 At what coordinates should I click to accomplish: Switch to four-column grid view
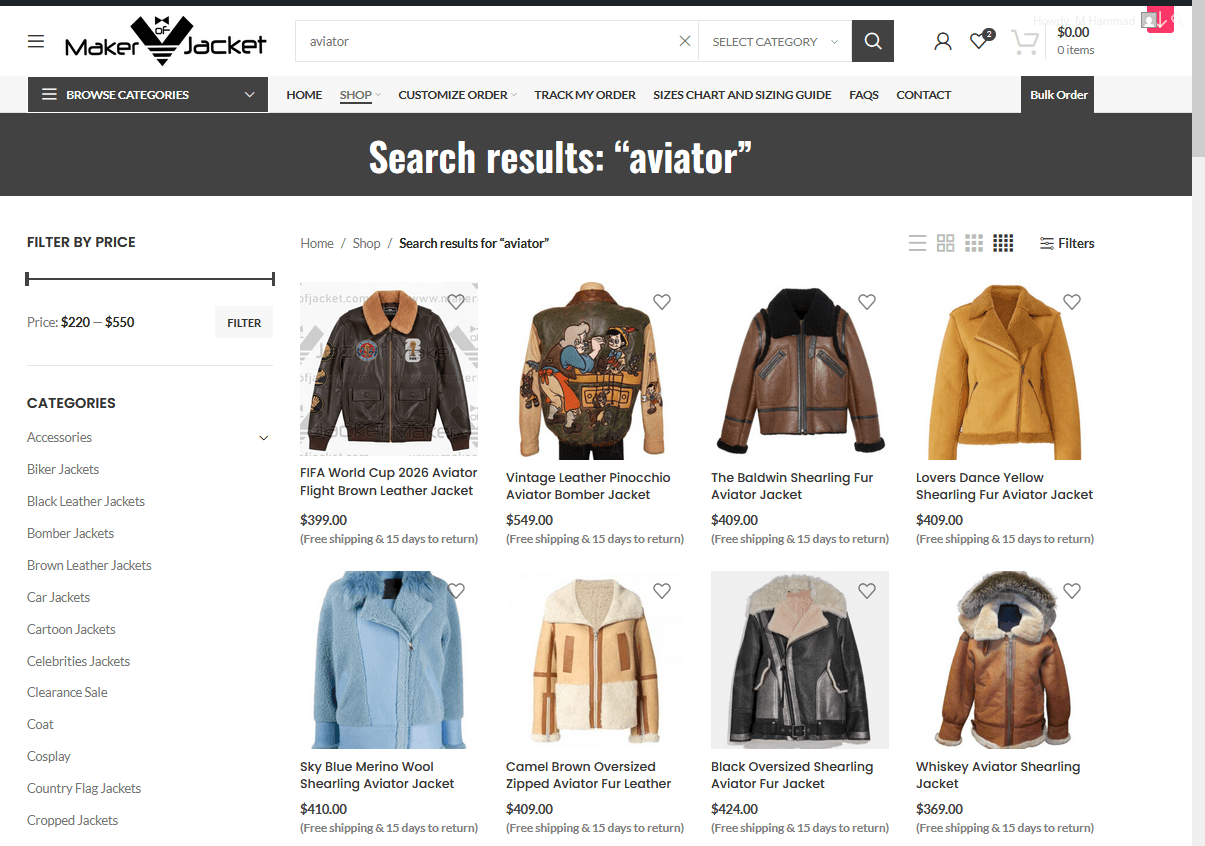[1004, 243]
